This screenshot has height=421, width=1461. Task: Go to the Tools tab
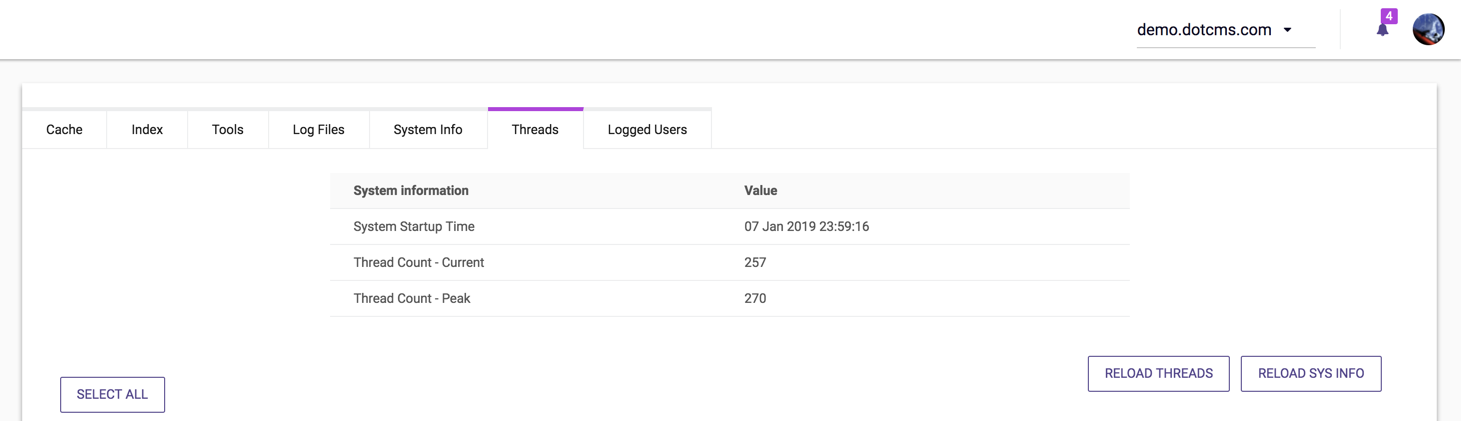[x=227, y=129]
